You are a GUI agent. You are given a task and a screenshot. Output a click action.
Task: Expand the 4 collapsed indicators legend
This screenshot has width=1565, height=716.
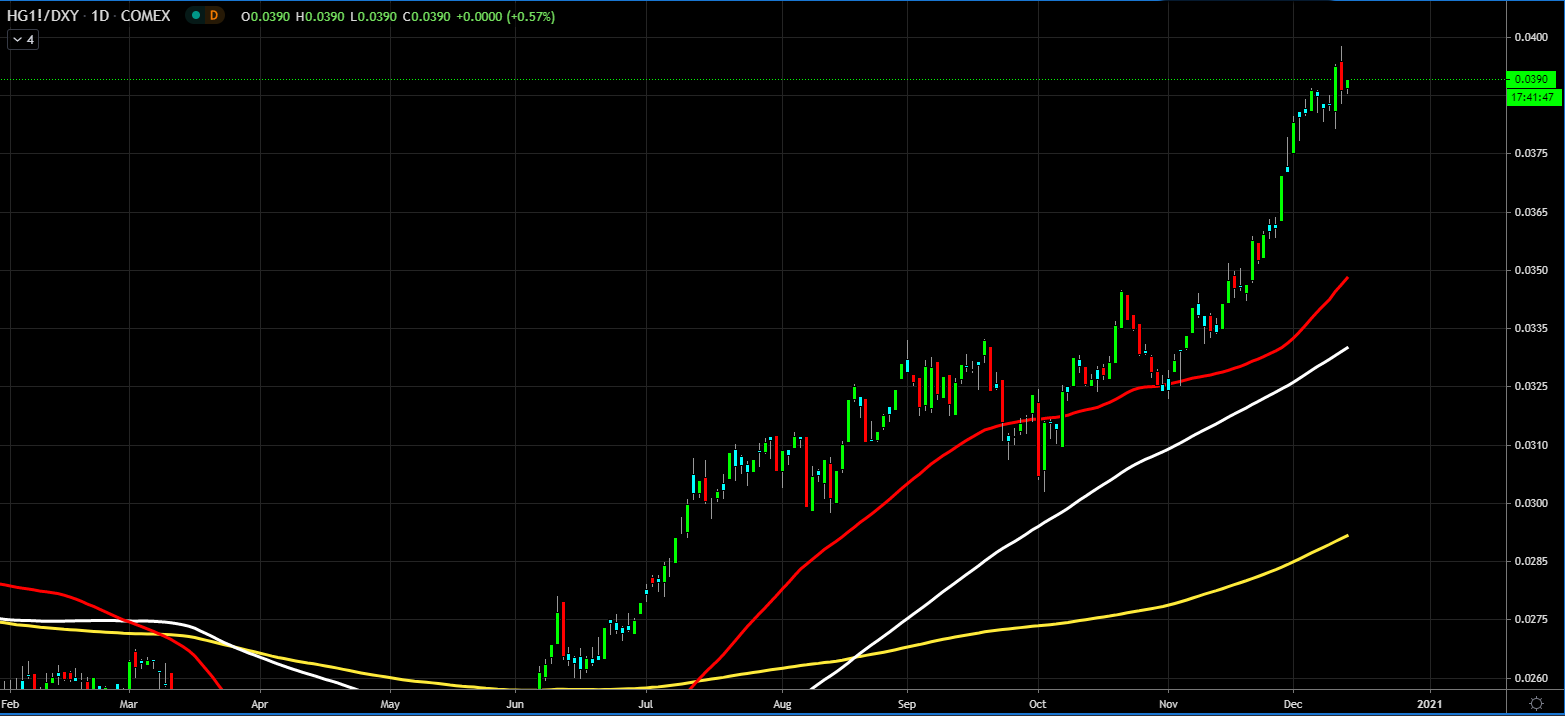tap(23, 40)
